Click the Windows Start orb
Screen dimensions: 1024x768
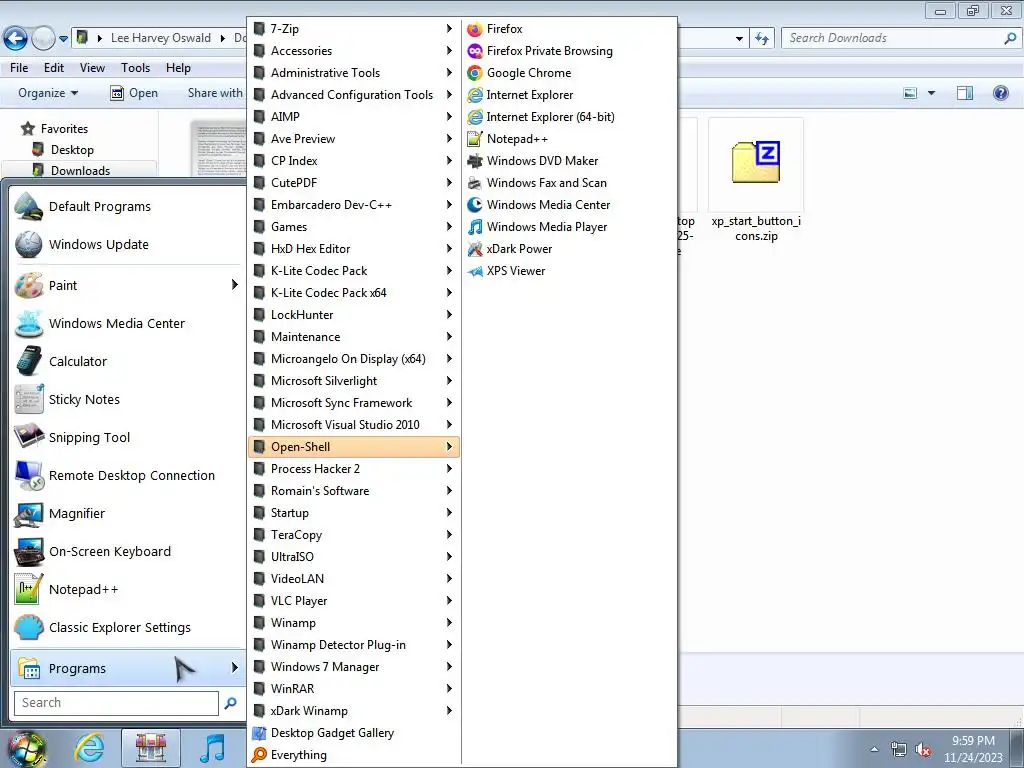click(25, 749)
